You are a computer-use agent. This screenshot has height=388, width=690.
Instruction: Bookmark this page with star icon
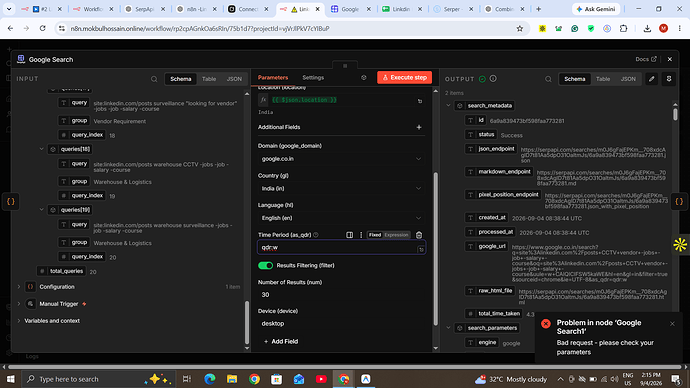click(520, 29)
